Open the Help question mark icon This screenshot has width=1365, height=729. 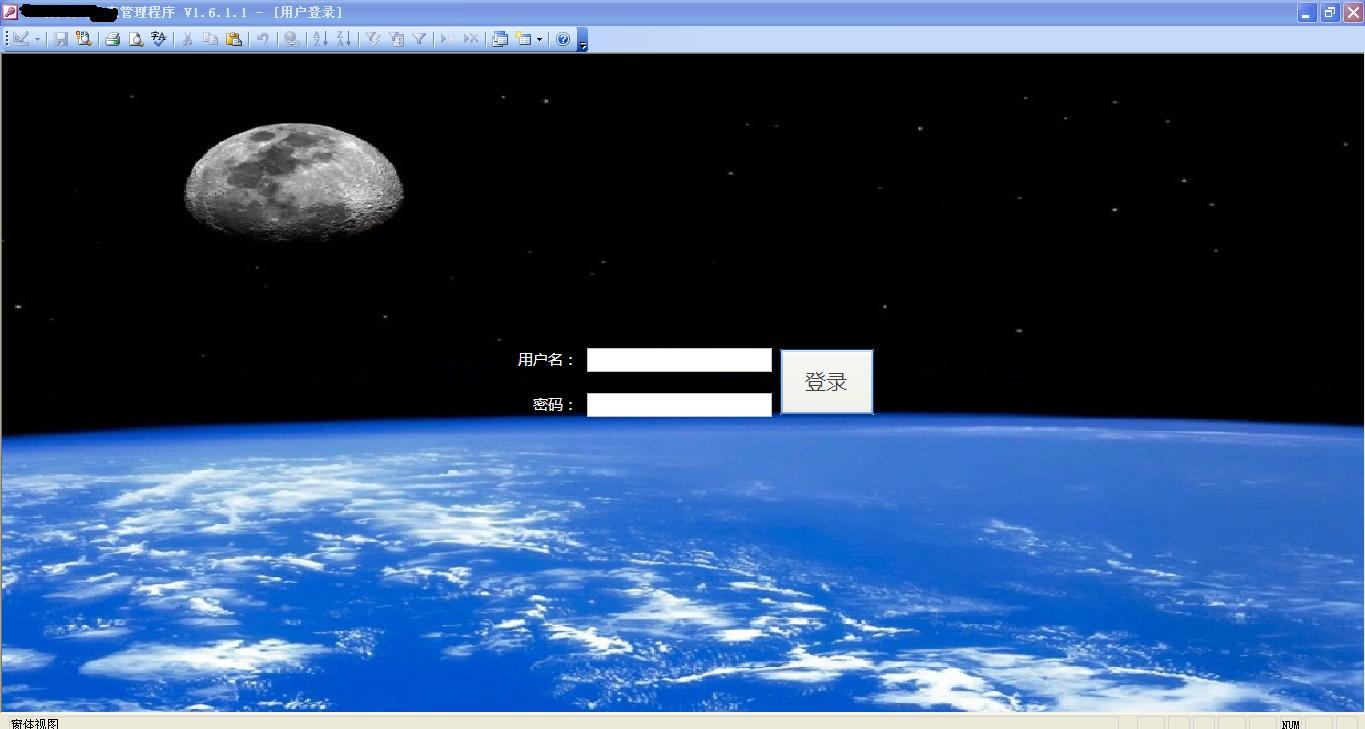[x=563, y=39]
